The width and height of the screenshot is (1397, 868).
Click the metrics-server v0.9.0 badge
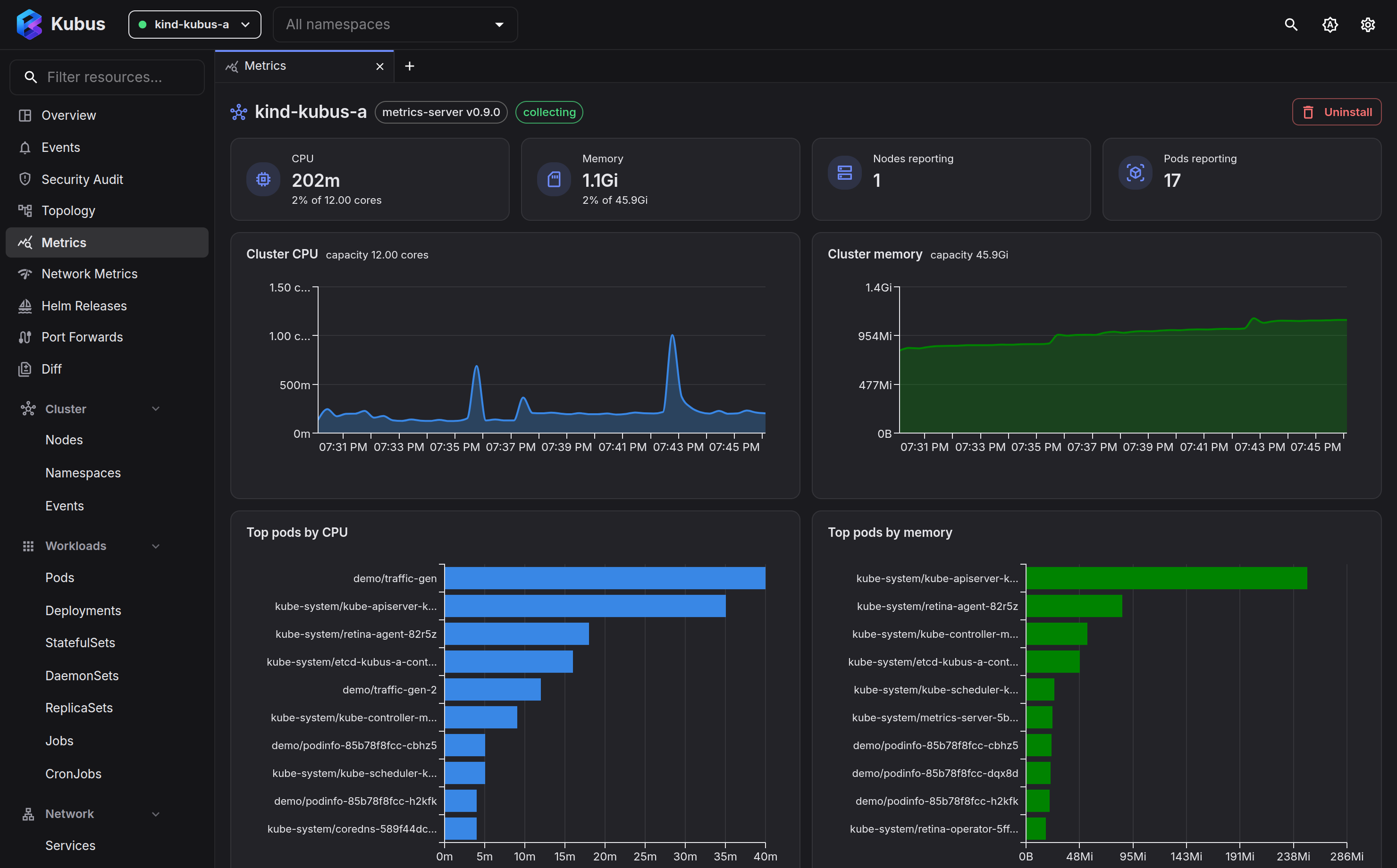(x=441, y=112)
